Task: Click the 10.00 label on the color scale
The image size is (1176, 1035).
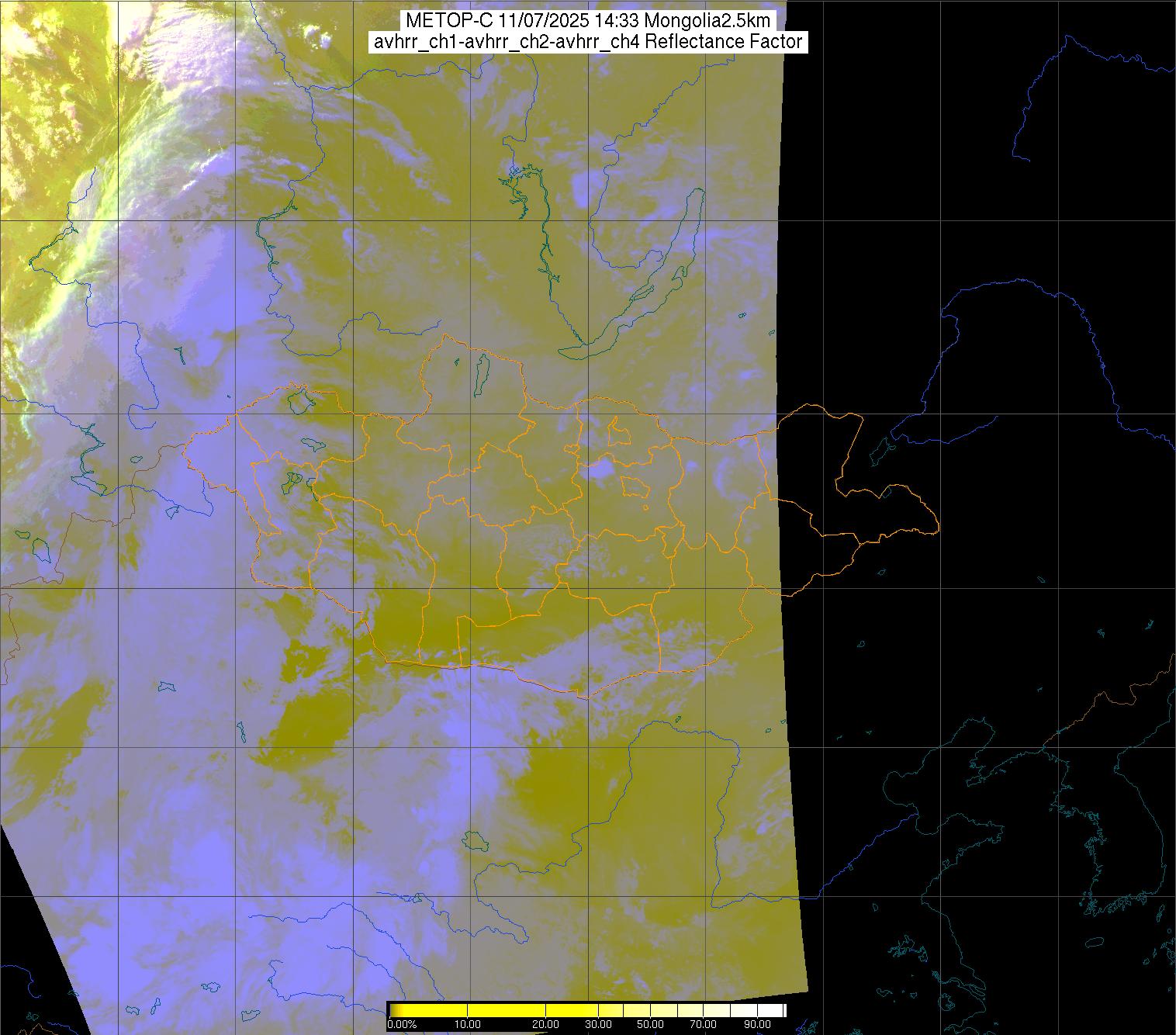Action: tap(469, 1026)
